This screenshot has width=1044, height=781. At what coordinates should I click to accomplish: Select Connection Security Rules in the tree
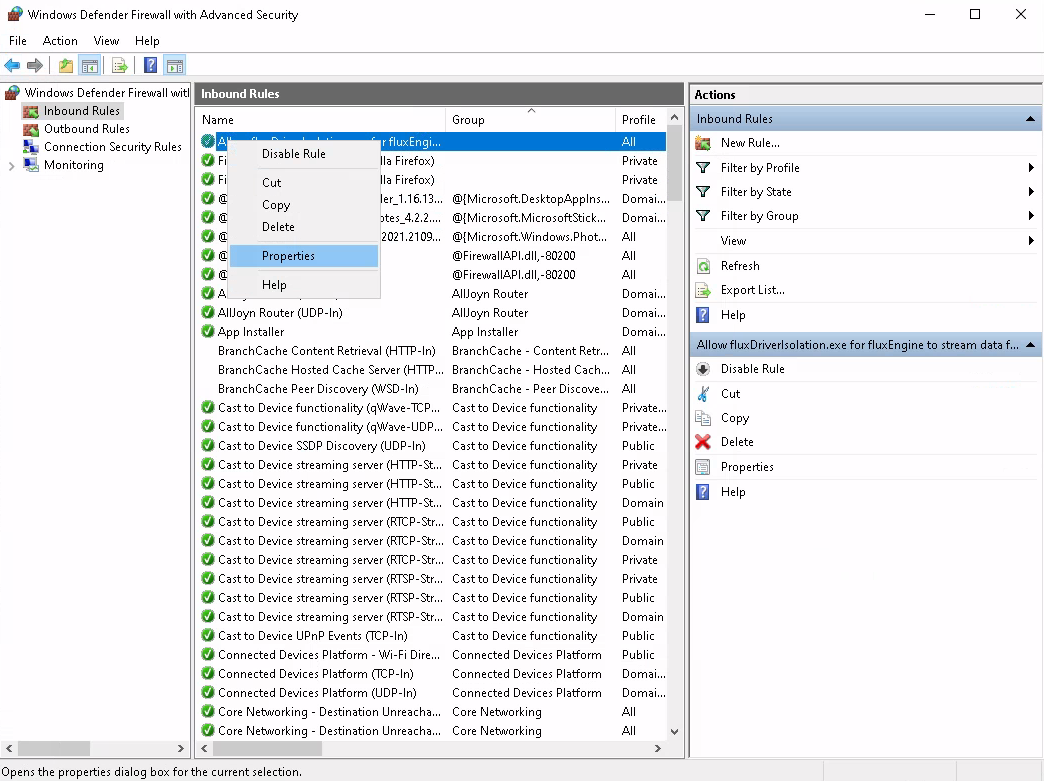tap(113, 146)
